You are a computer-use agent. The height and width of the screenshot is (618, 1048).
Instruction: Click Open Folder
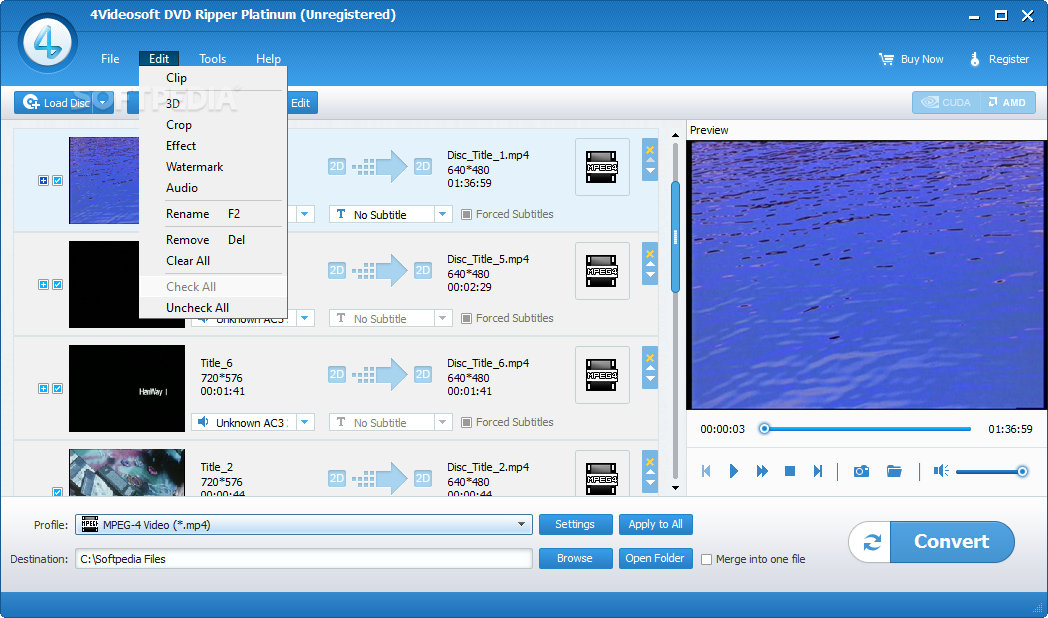point(655,559)
